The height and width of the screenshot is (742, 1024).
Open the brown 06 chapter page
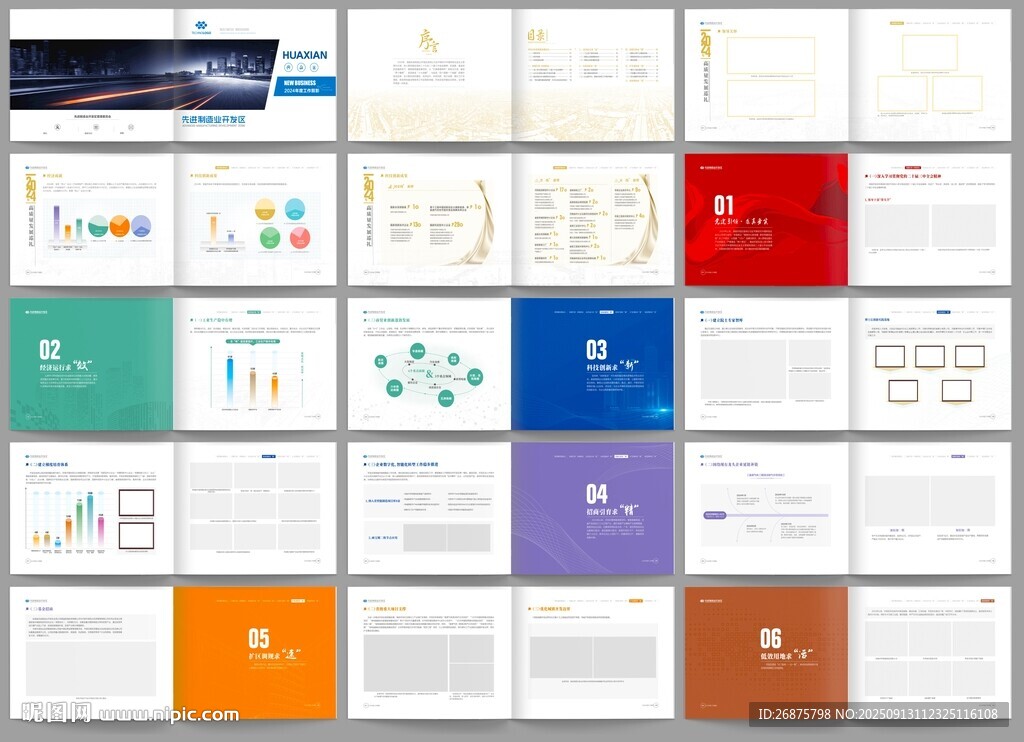[766, 653]
